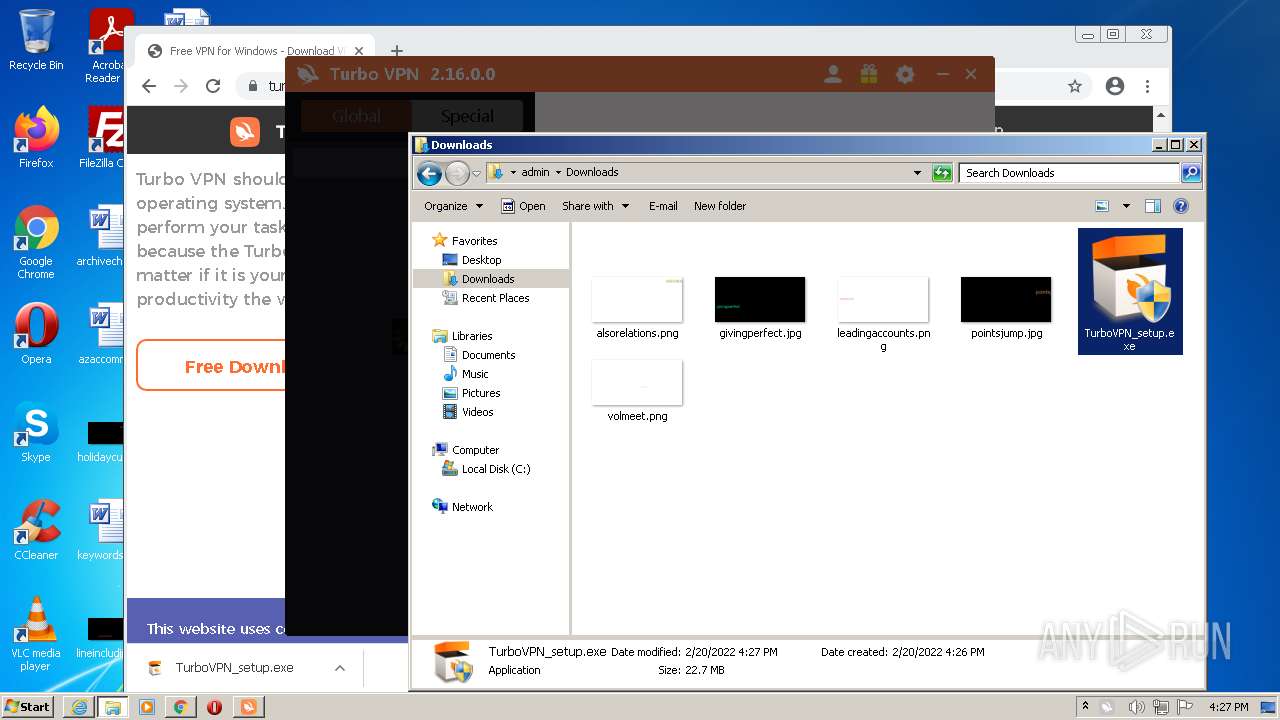Switch to Global tab in Turbo VPN
The image size is (1280, 720).
[356, 116]
